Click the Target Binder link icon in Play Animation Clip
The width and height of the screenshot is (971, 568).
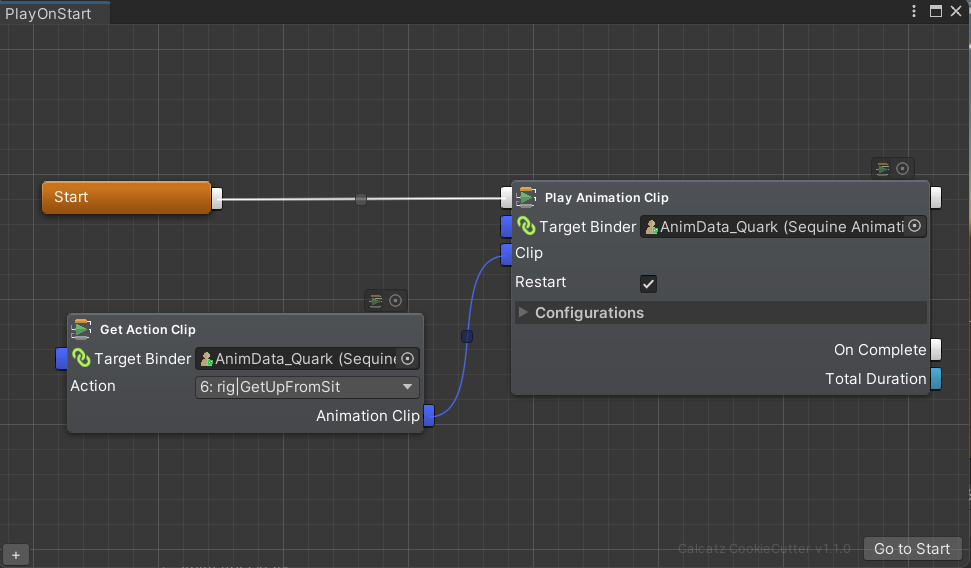pos(526,227)
